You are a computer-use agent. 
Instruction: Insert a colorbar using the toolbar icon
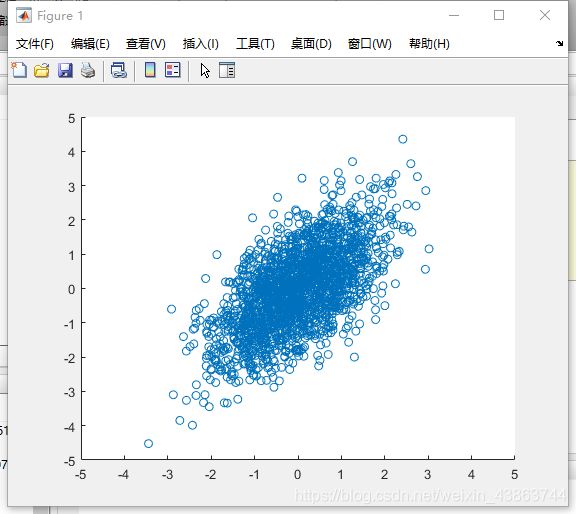(150, 70)
